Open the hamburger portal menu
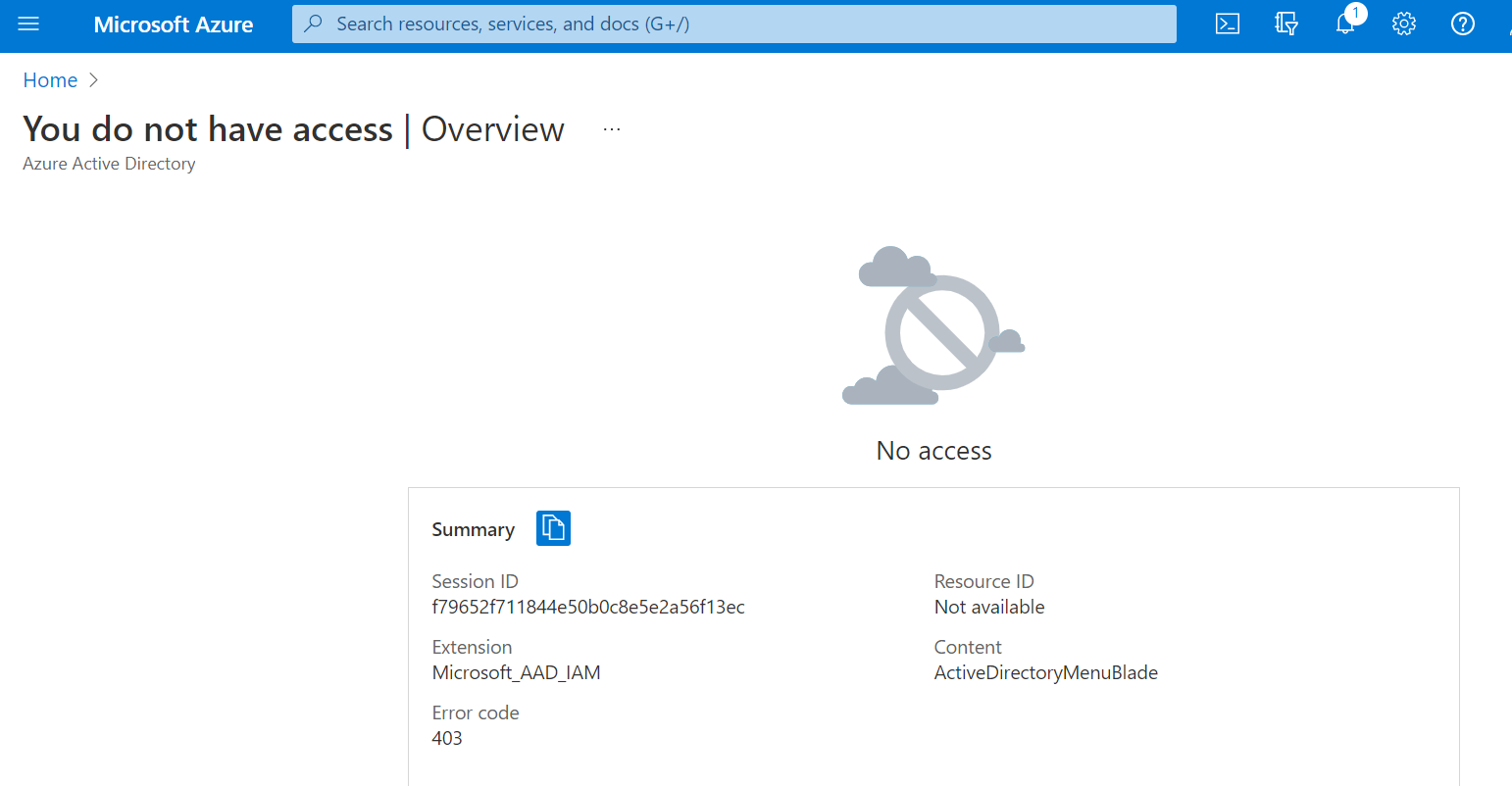1512x786 pixels. click(28, 24)
